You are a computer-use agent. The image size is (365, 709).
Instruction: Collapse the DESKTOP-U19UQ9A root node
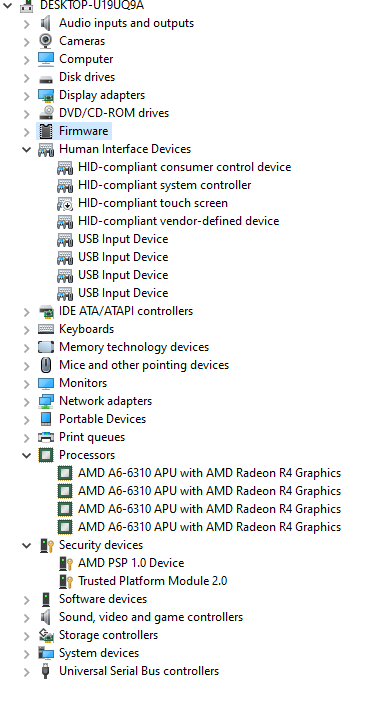pos(7,5)
